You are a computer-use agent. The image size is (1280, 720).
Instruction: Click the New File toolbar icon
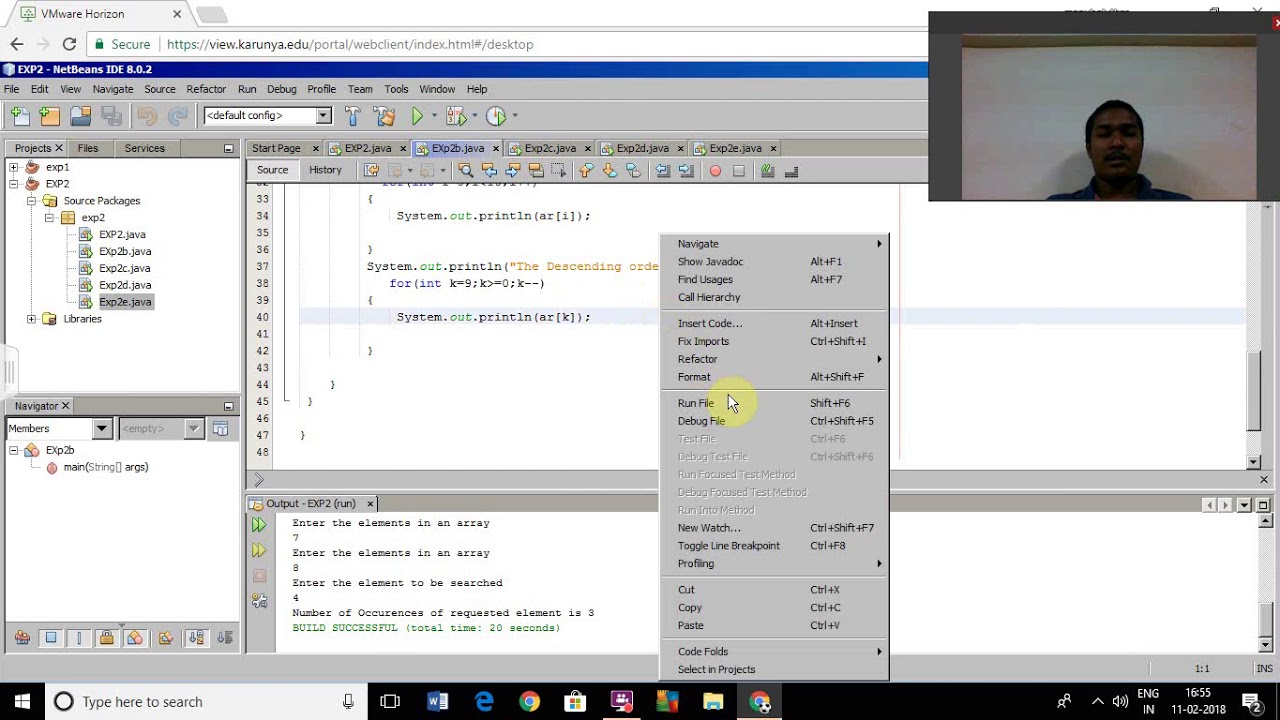click(20, 116)
